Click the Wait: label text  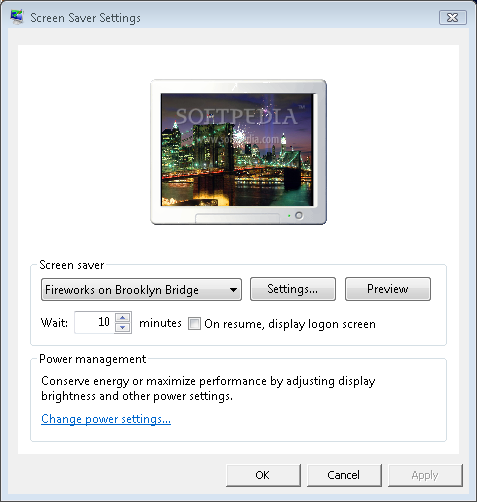pos(54,323)
